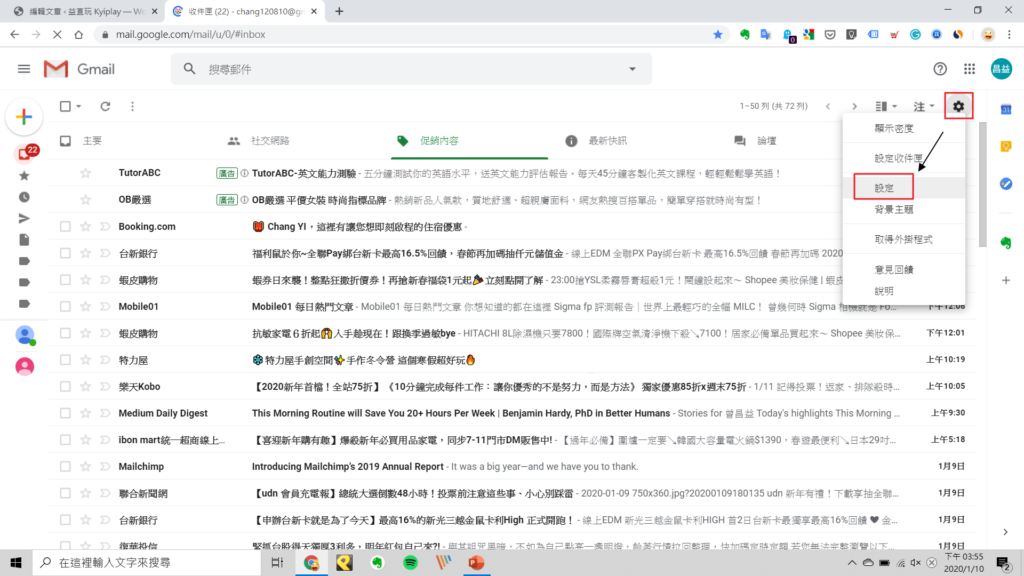This screenshot has height=576, width=1024.
Task: Open the Starred mail sidebar icon
Action: (x=24, y=176)
